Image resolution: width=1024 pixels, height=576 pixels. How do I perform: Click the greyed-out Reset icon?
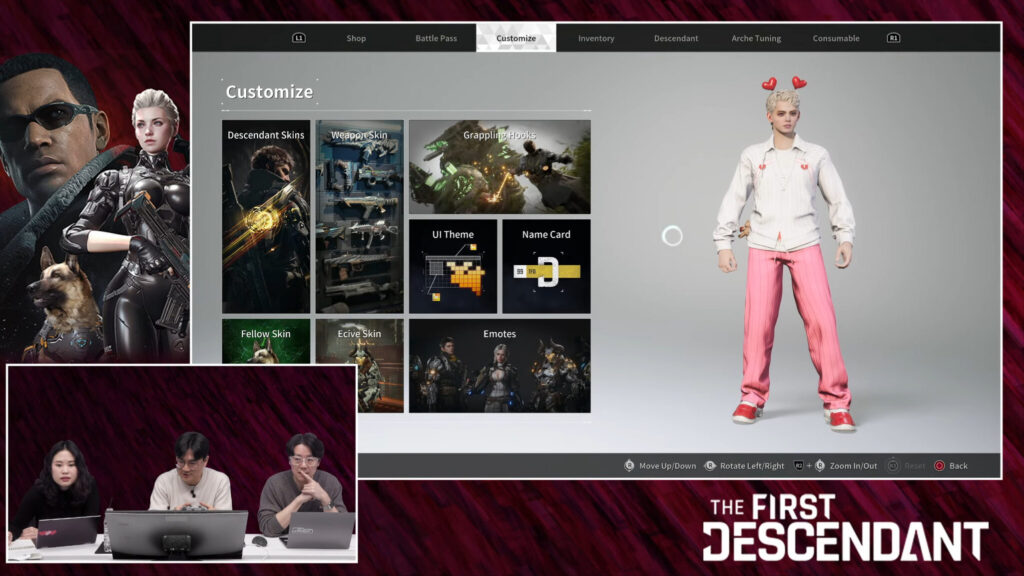(x=893, y=466)
